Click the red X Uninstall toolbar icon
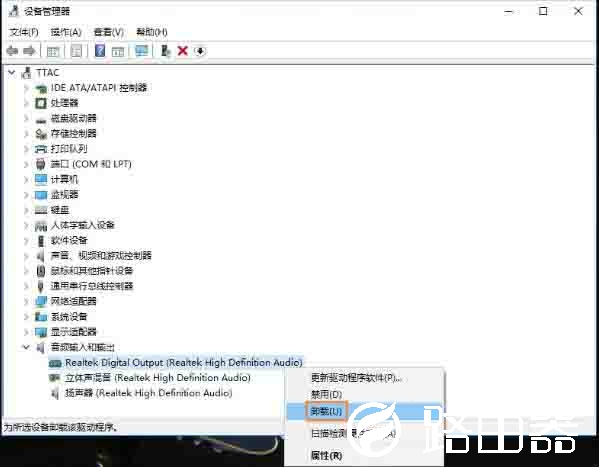 [x=183, y=50]
